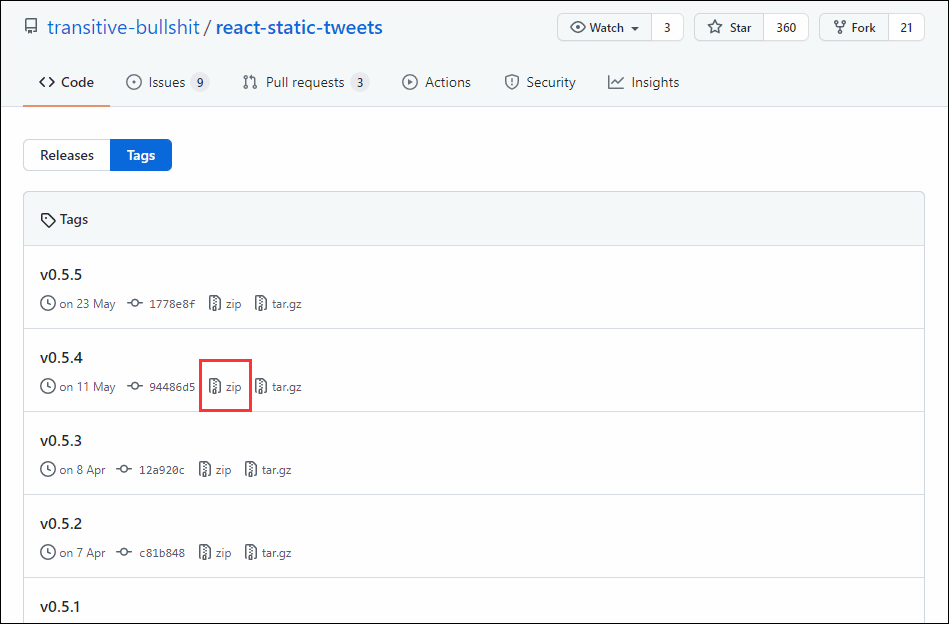Open the v0.5.2 tag
The image size is (949, 624).
[x=61, y=524]
